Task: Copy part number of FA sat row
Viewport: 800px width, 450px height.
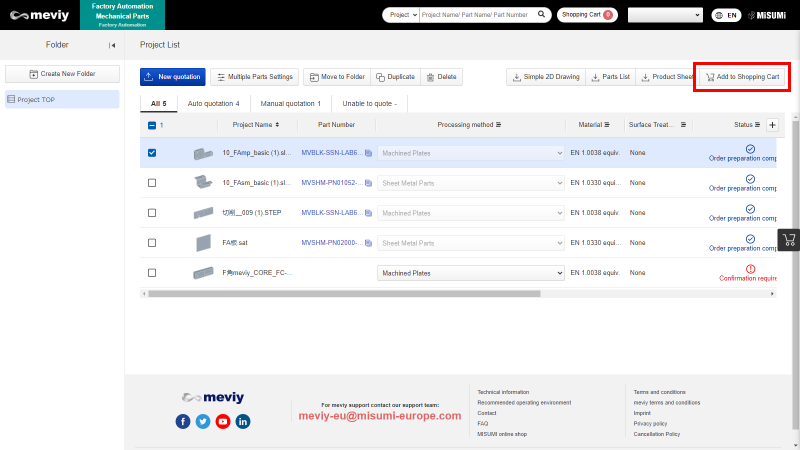Action: (368, 243)
